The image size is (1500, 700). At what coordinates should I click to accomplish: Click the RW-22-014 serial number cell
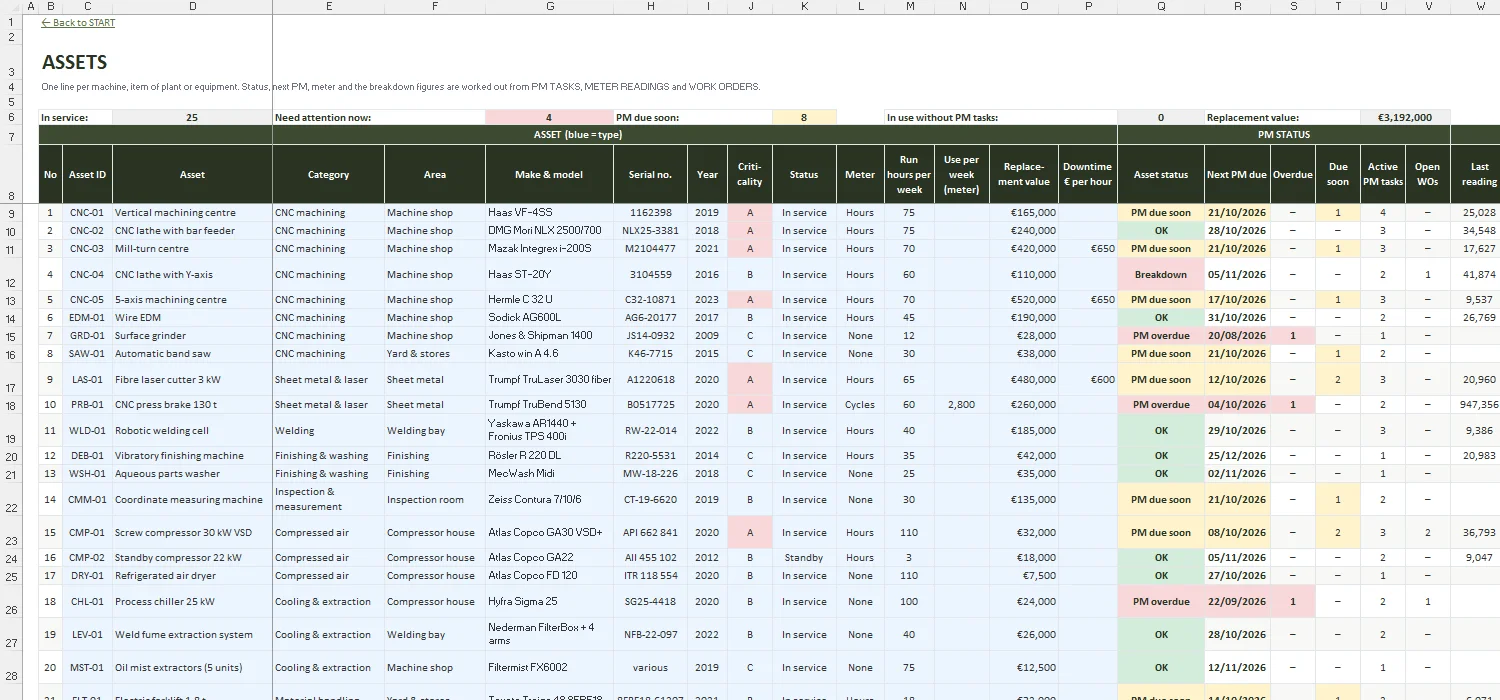[x=650, y=431]
